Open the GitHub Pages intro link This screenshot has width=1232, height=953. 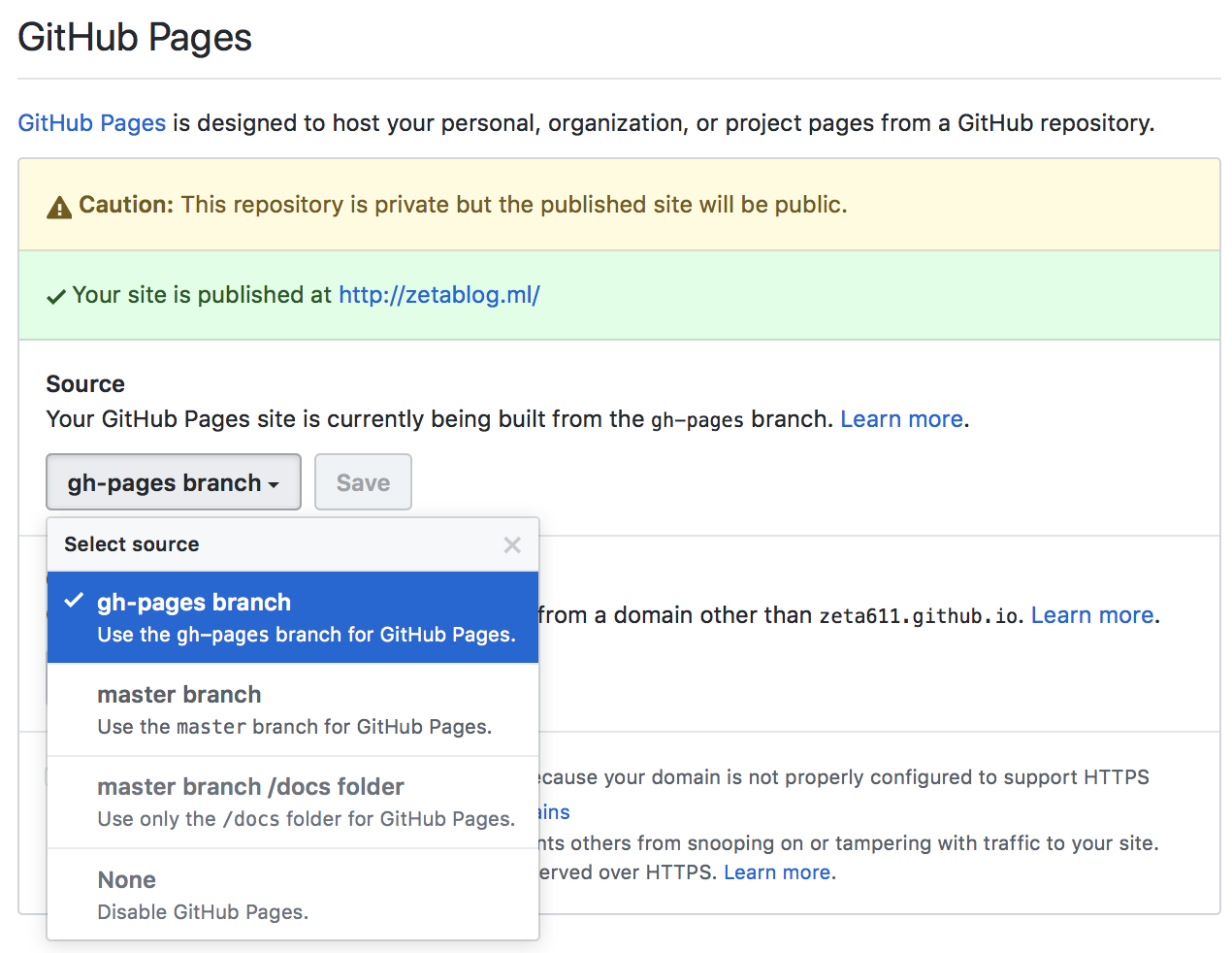92,123
